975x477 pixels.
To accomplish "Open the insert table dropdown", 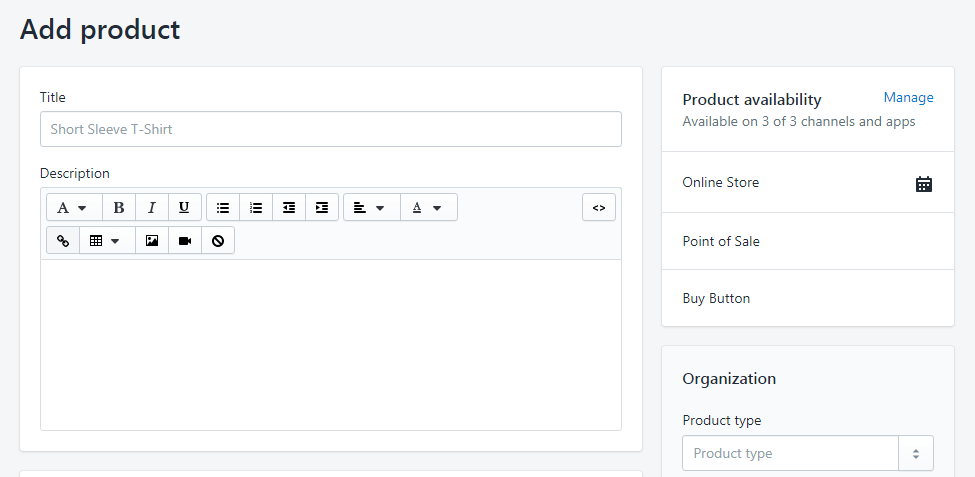I will point(107,241).
